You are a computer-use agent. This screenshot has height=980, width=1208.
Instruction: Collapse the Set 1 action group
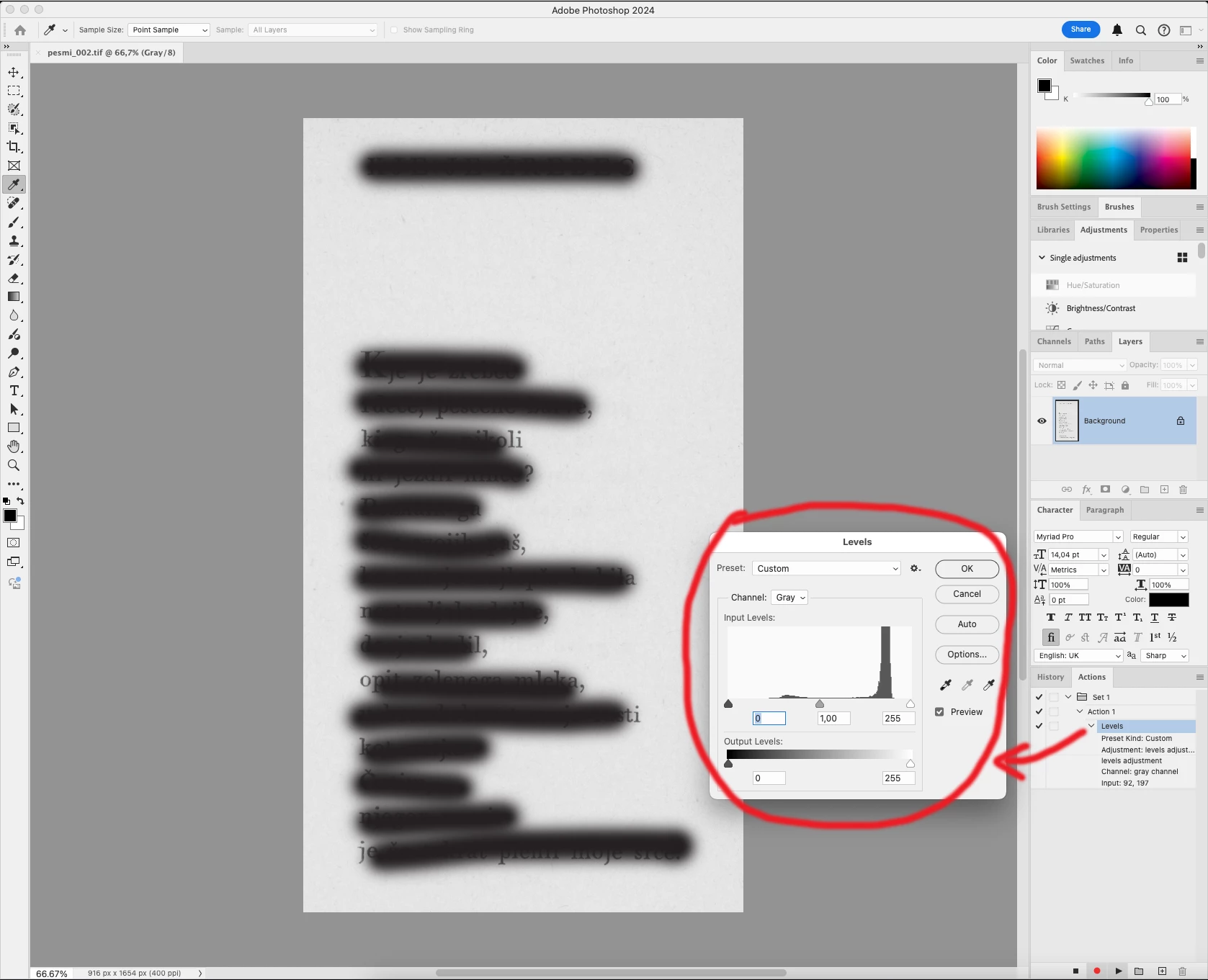(1068, 697)
